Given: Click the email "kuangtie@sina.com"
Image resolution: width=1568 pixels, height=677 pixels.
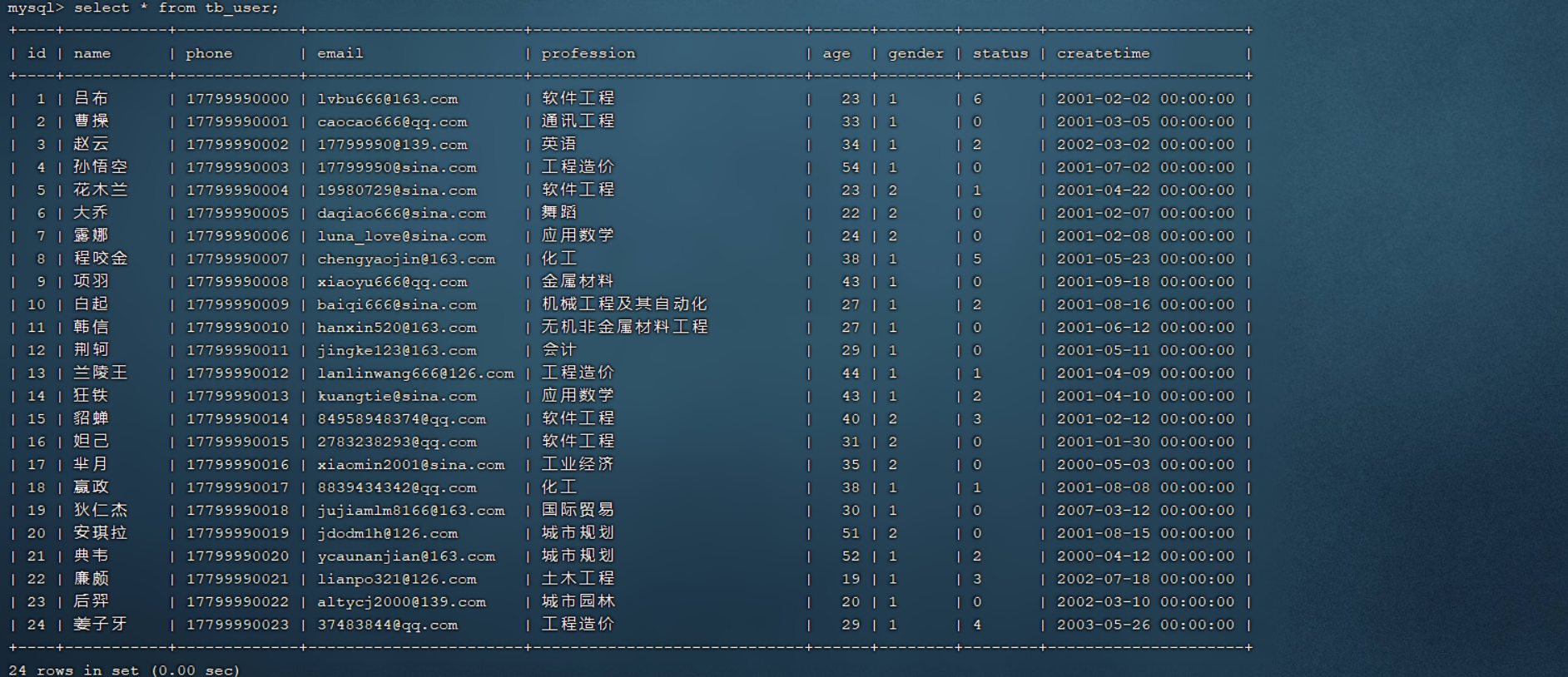Looking at the screenshot, I should coord(397,396).
